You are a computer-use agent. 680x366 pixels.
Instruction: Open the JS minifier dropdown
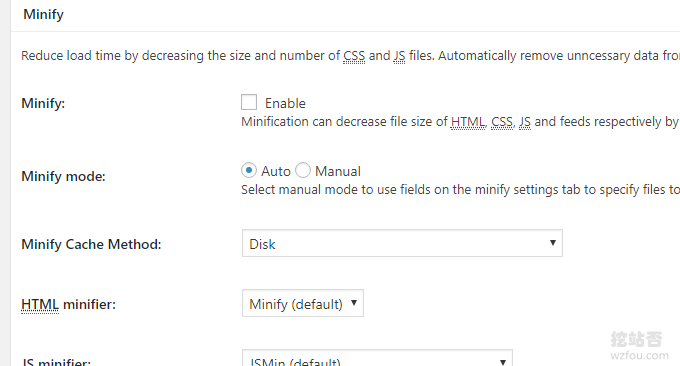coord(377,358)
